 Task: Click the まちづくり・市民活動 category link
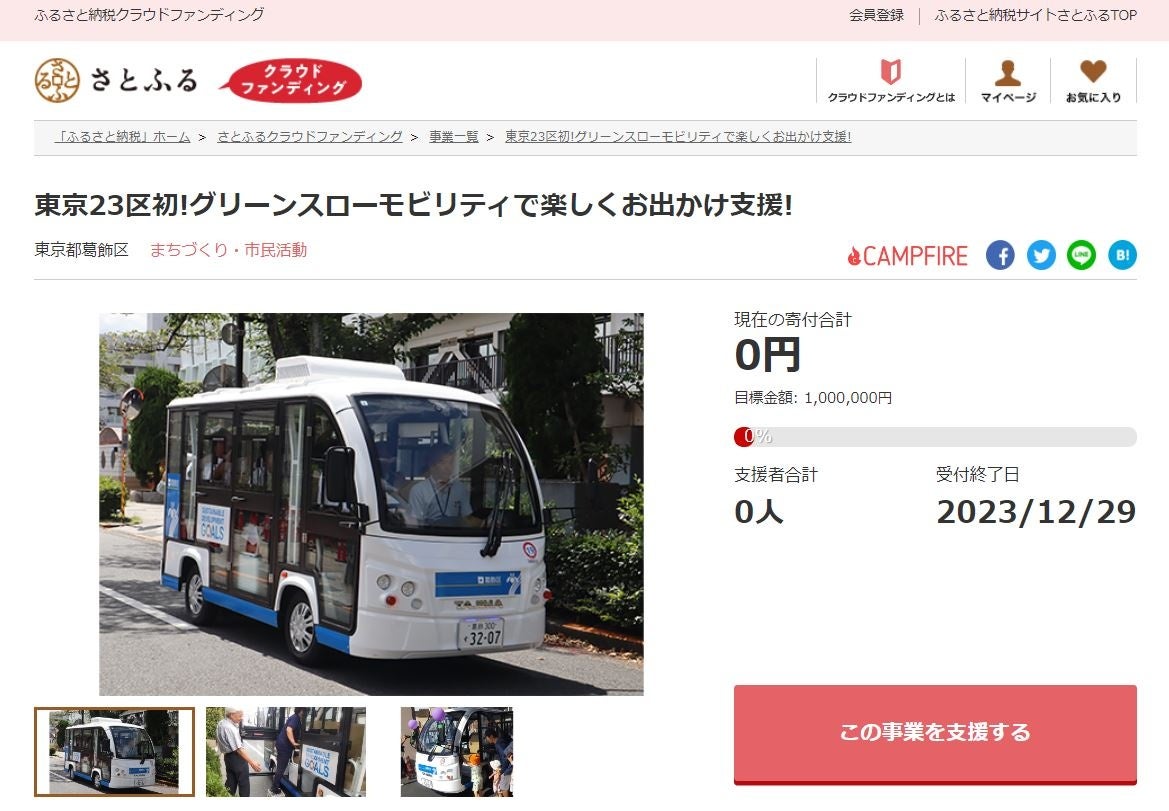(x=228, y=250)
